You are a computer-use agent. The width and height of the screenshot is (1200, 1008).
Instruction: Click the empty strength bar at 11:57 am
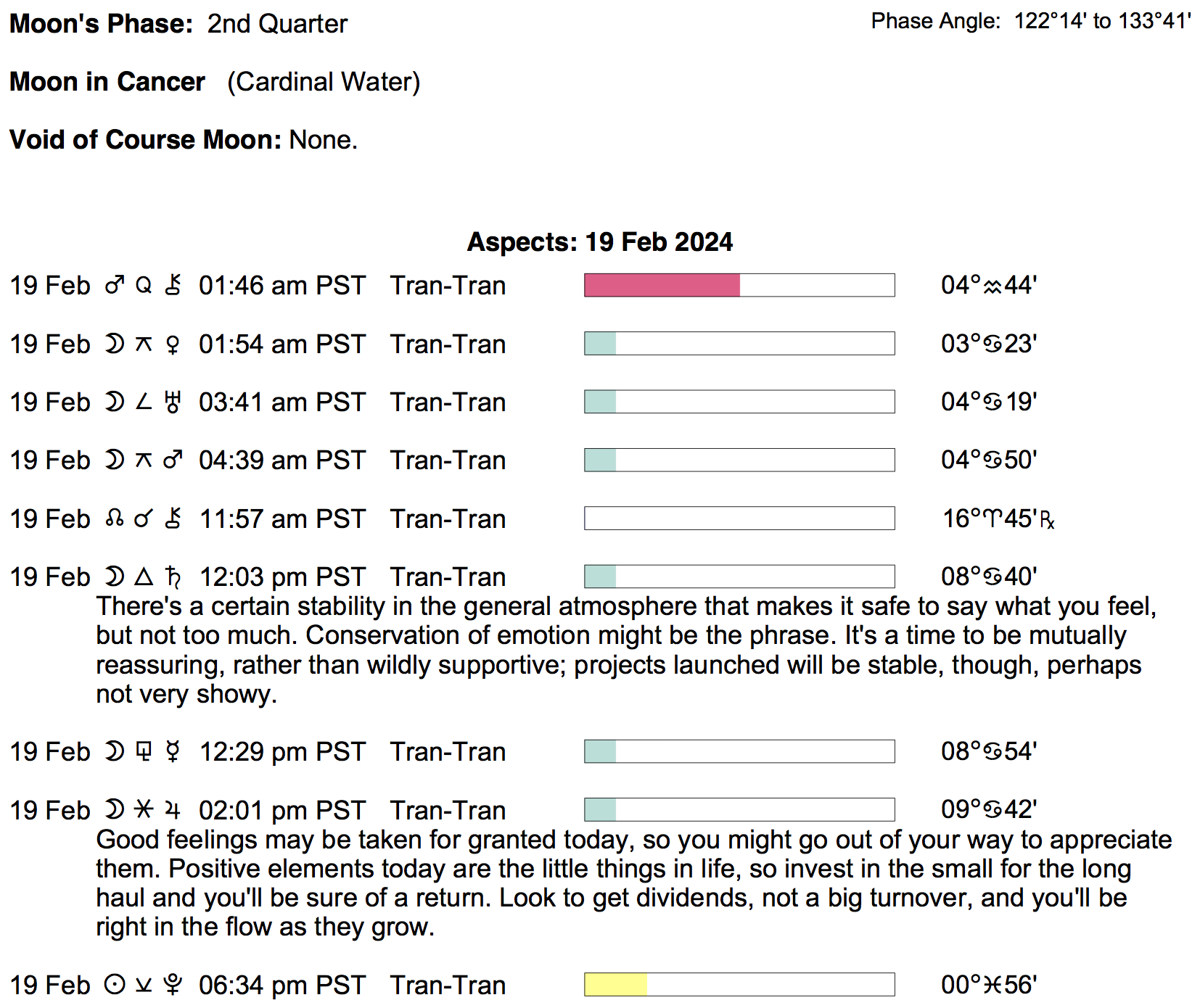(739, 519)
